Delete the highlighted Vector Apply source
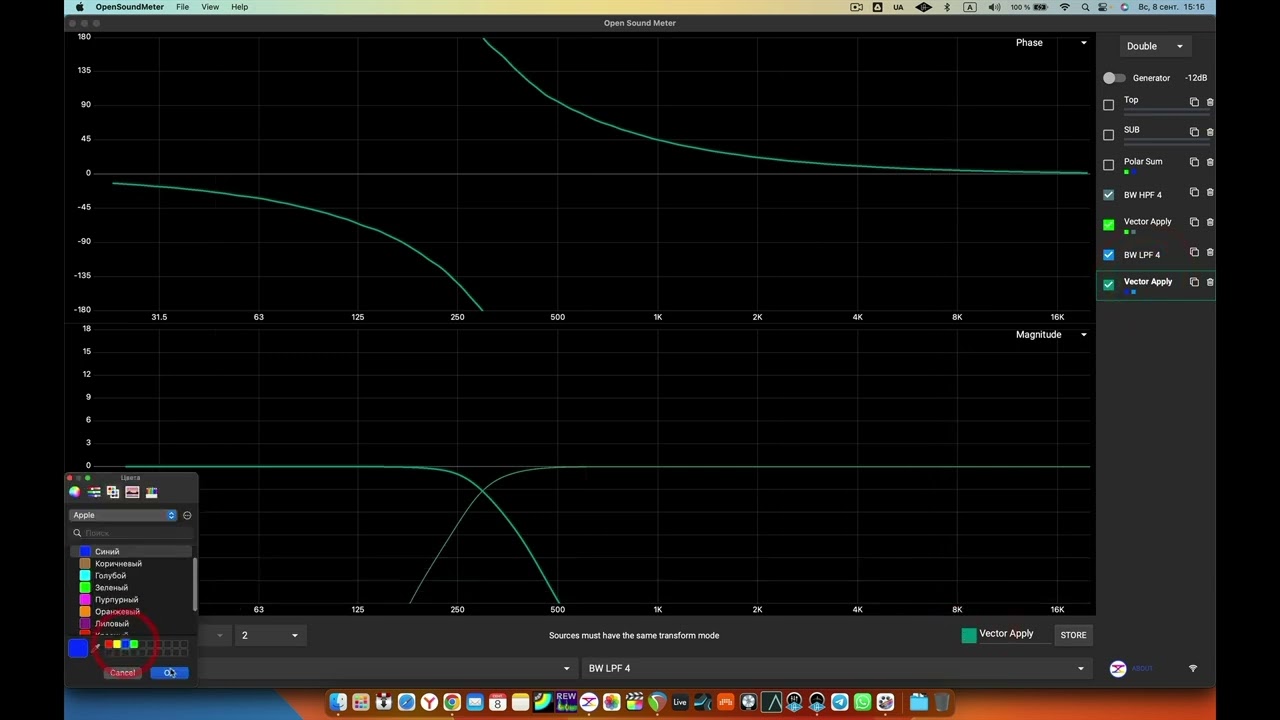This screenshot has width=1280, height=720. click(x=1210, y=282)
